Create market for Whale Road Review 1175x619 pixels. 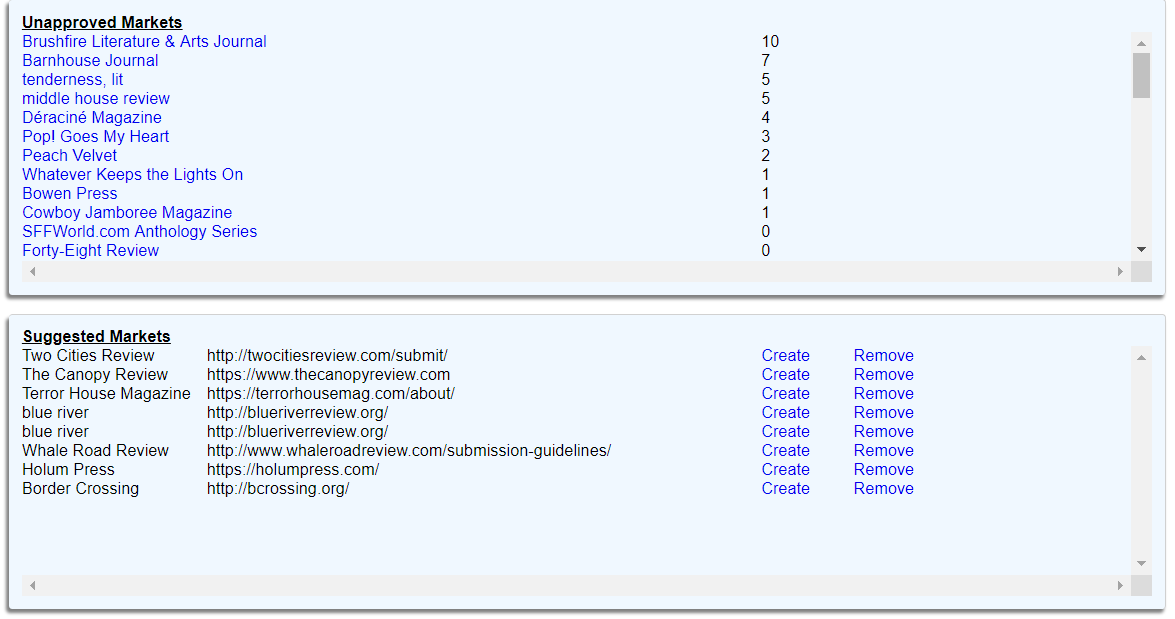click(x=785, y=450)
